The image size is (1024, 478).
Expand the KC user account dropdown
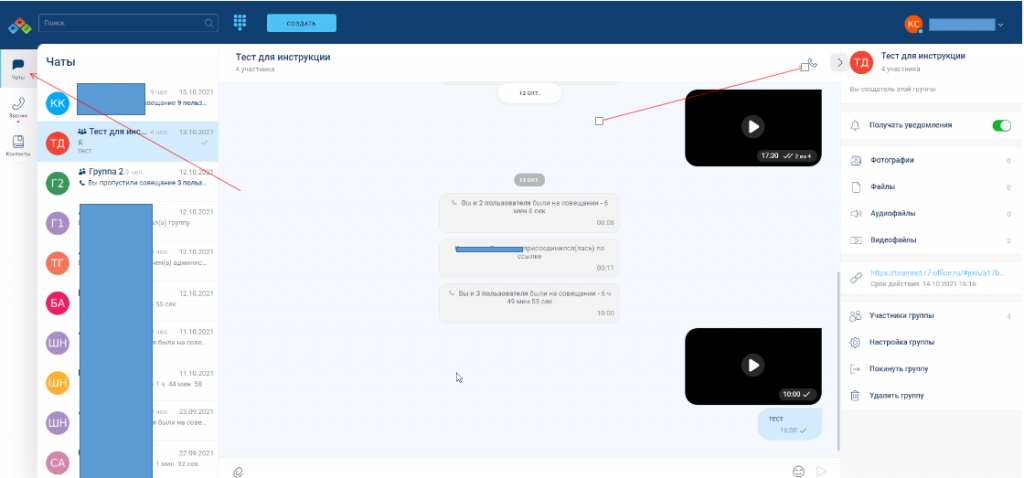1000,24
